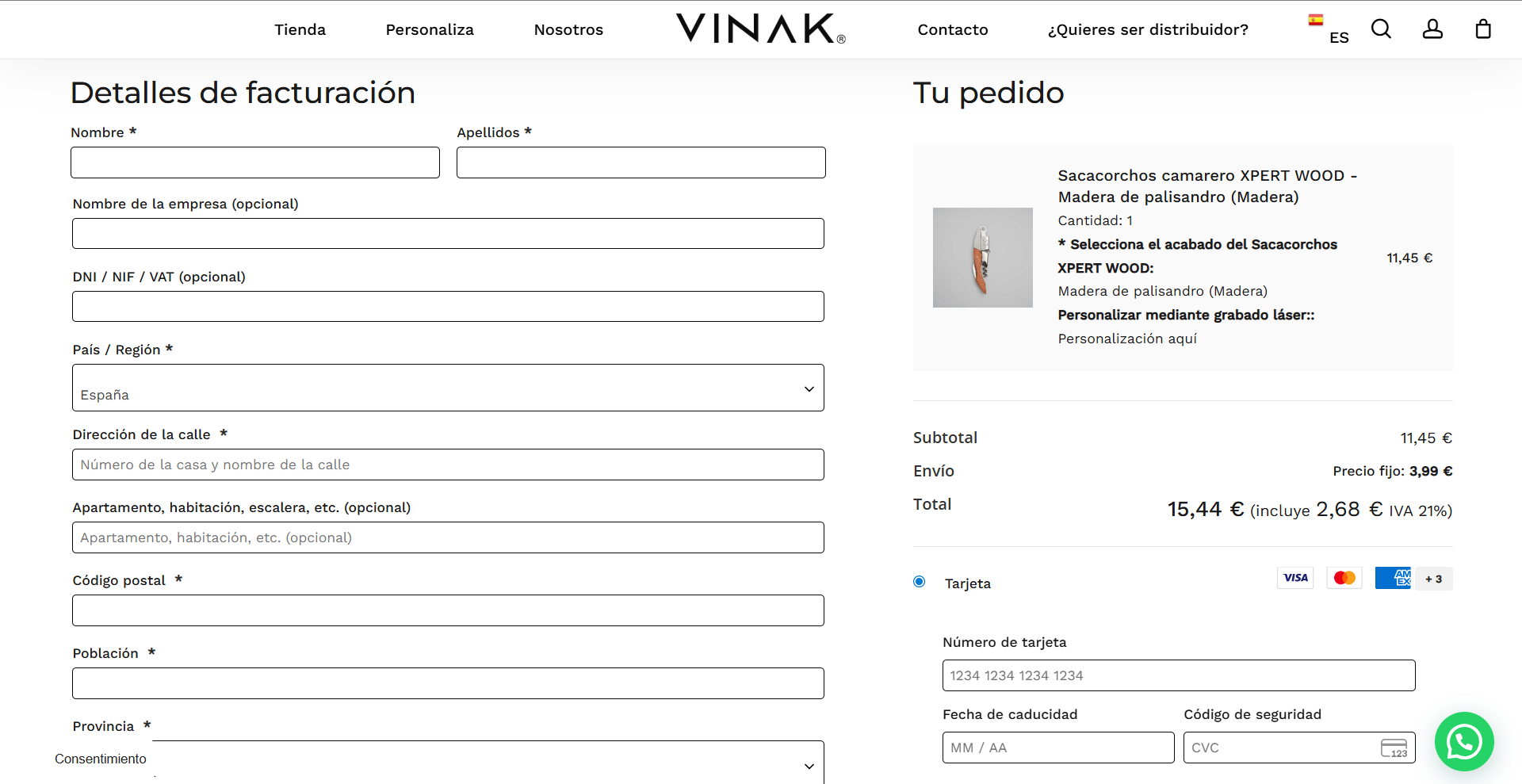Click the Código postal input field
1522x784 pixels.
448,610
